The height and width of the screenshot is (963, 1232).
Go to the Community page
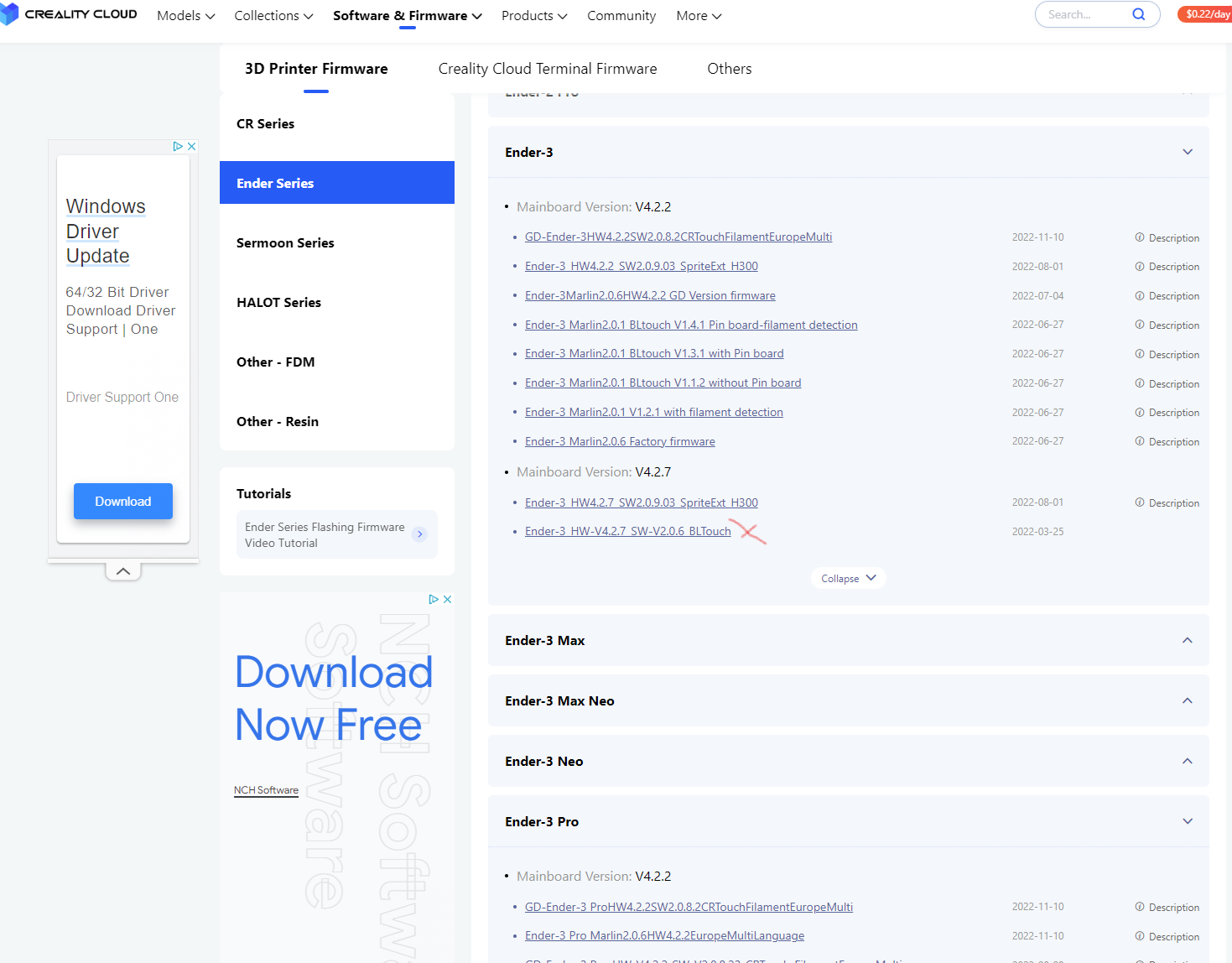[621, 15]
